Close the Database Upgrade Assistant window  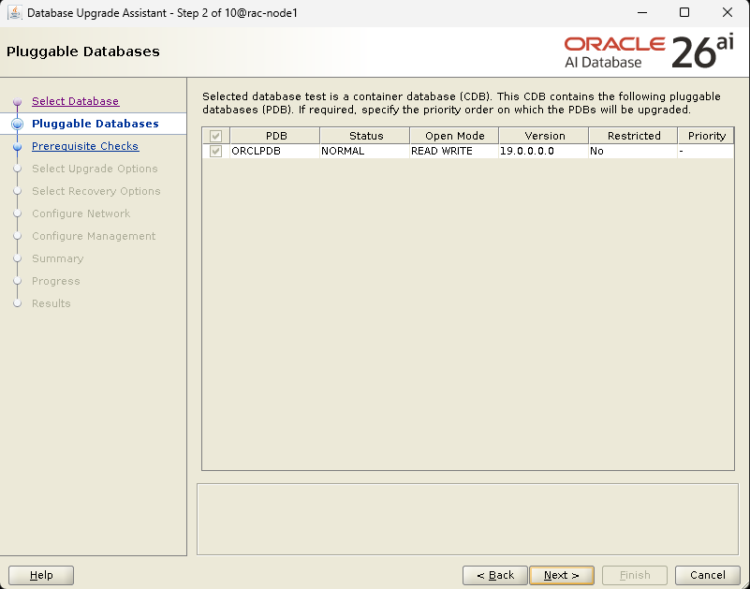pyautogui.click(x=727, y=13)
